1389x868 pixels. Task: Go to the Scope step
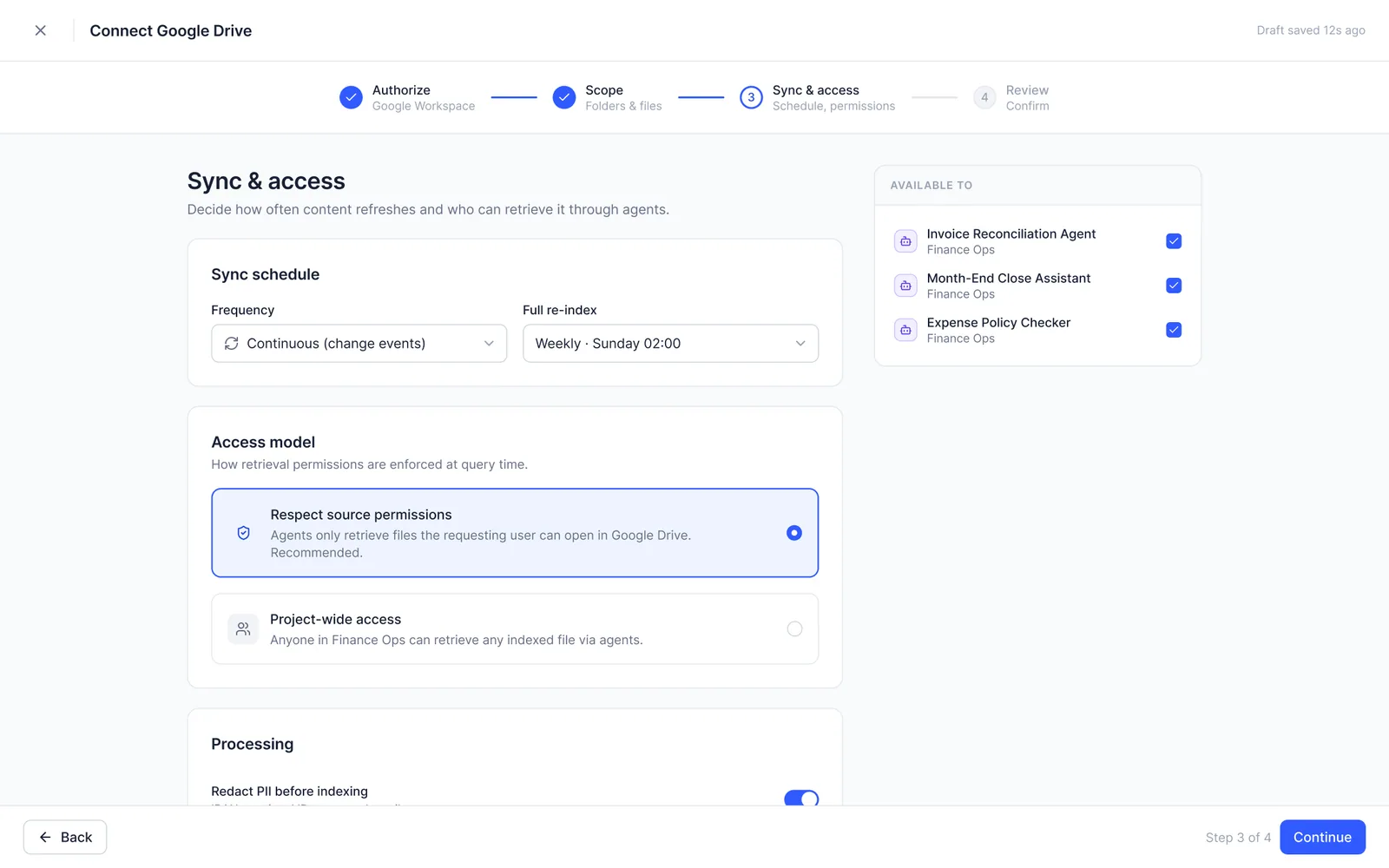pyautogui.click(x=607, y=97)
